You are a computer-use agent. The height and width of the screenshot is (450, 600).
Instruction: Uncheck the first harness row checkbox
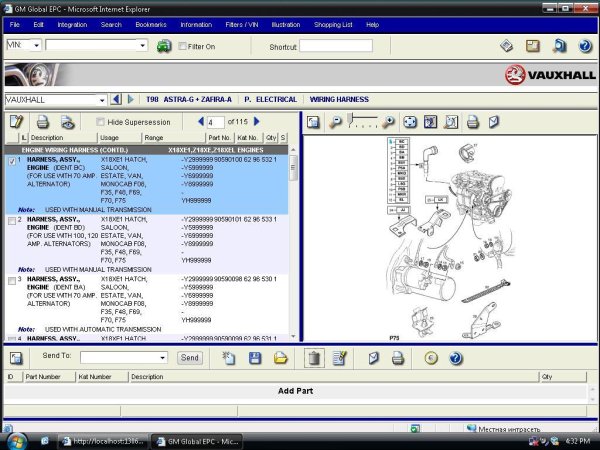coord(11,160)
